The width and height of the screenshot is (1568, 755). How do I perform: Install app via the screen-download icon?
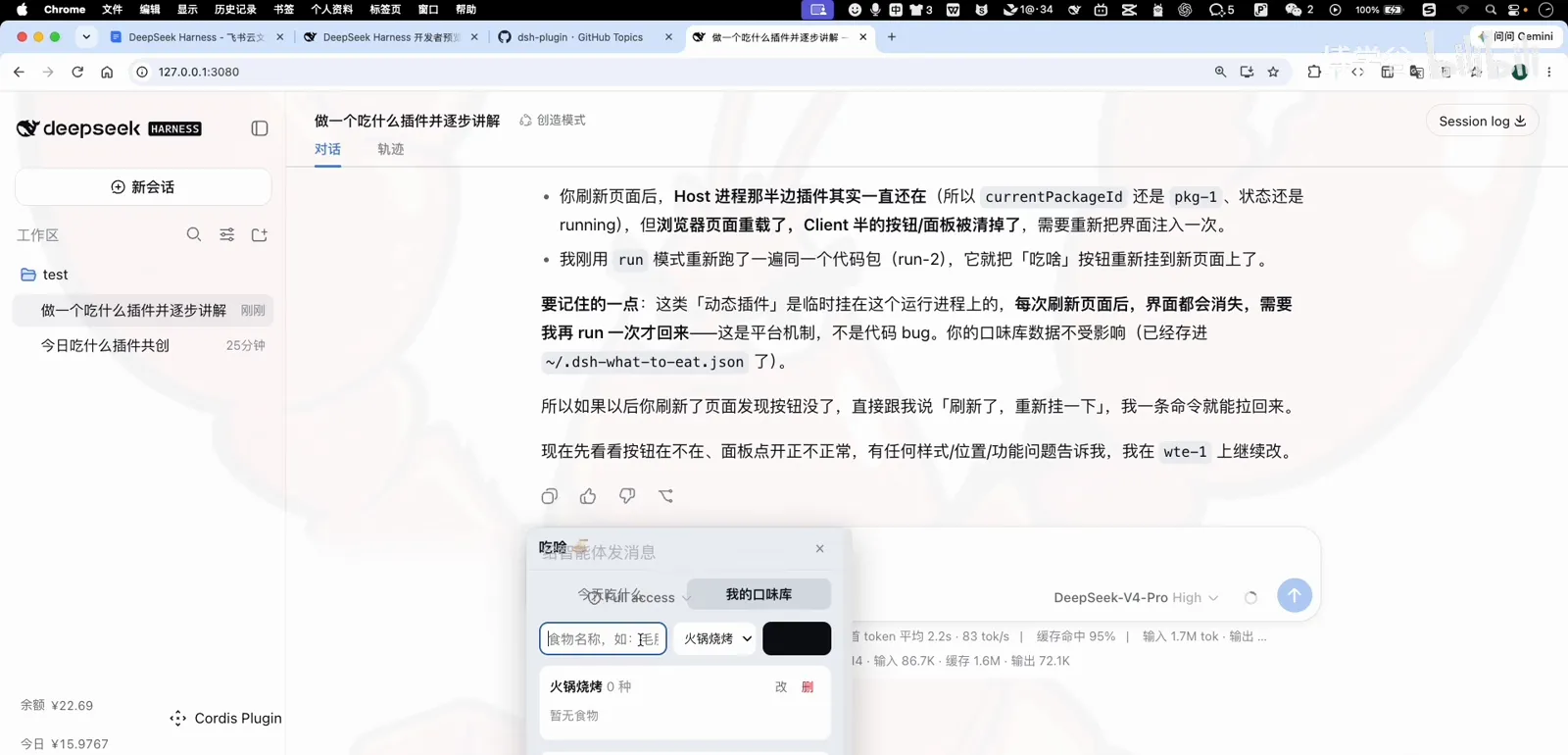pos(1247,72)
